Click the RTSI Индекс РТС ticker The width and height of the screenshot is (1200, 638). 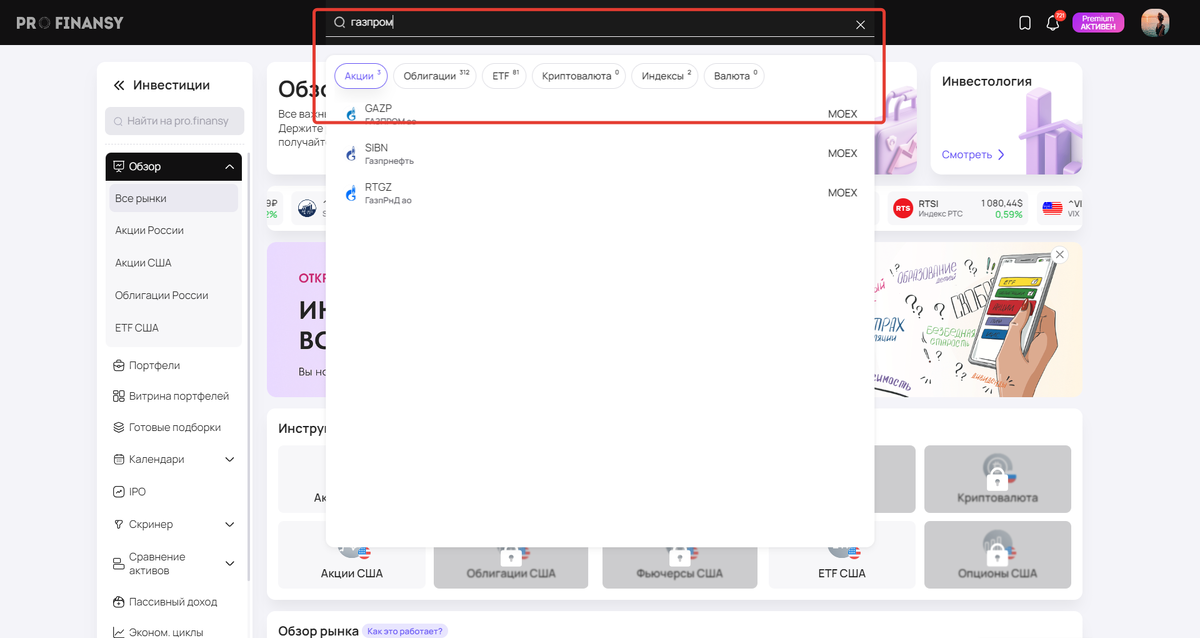tap(957, 208)
